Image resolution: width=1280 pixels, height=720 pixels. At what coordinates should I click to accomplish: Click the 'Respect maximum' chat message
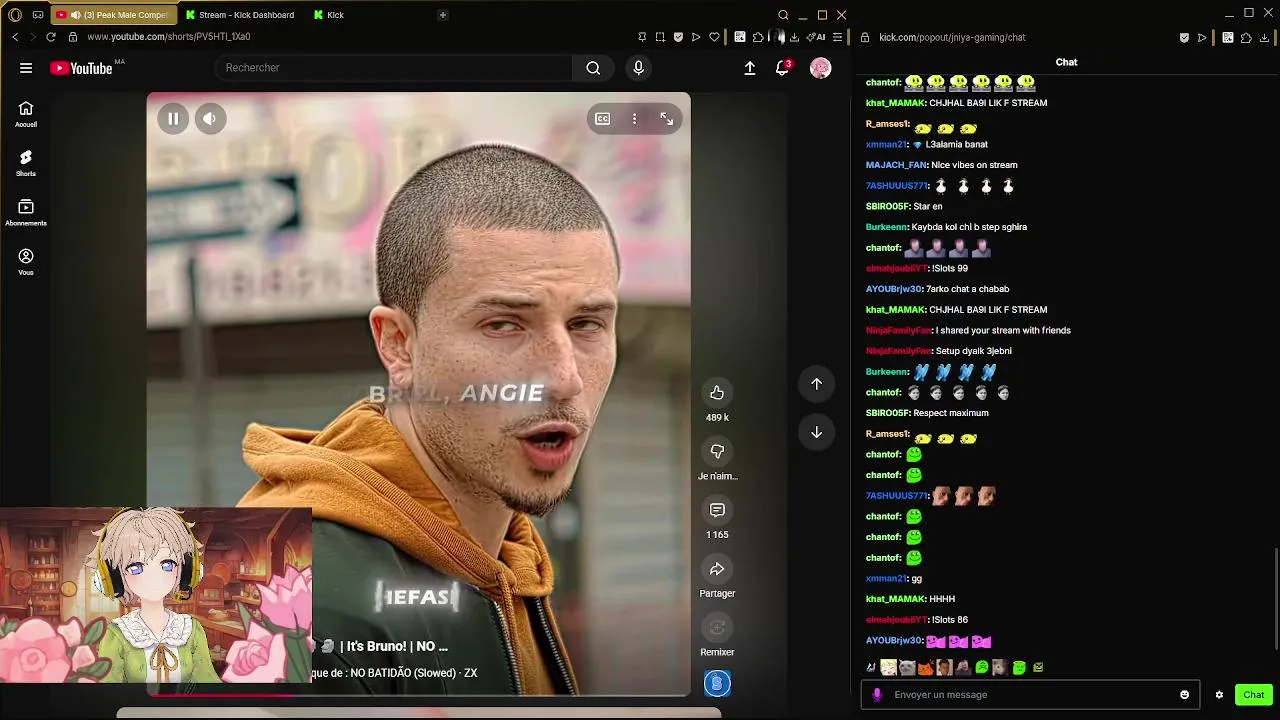[951, 413]
